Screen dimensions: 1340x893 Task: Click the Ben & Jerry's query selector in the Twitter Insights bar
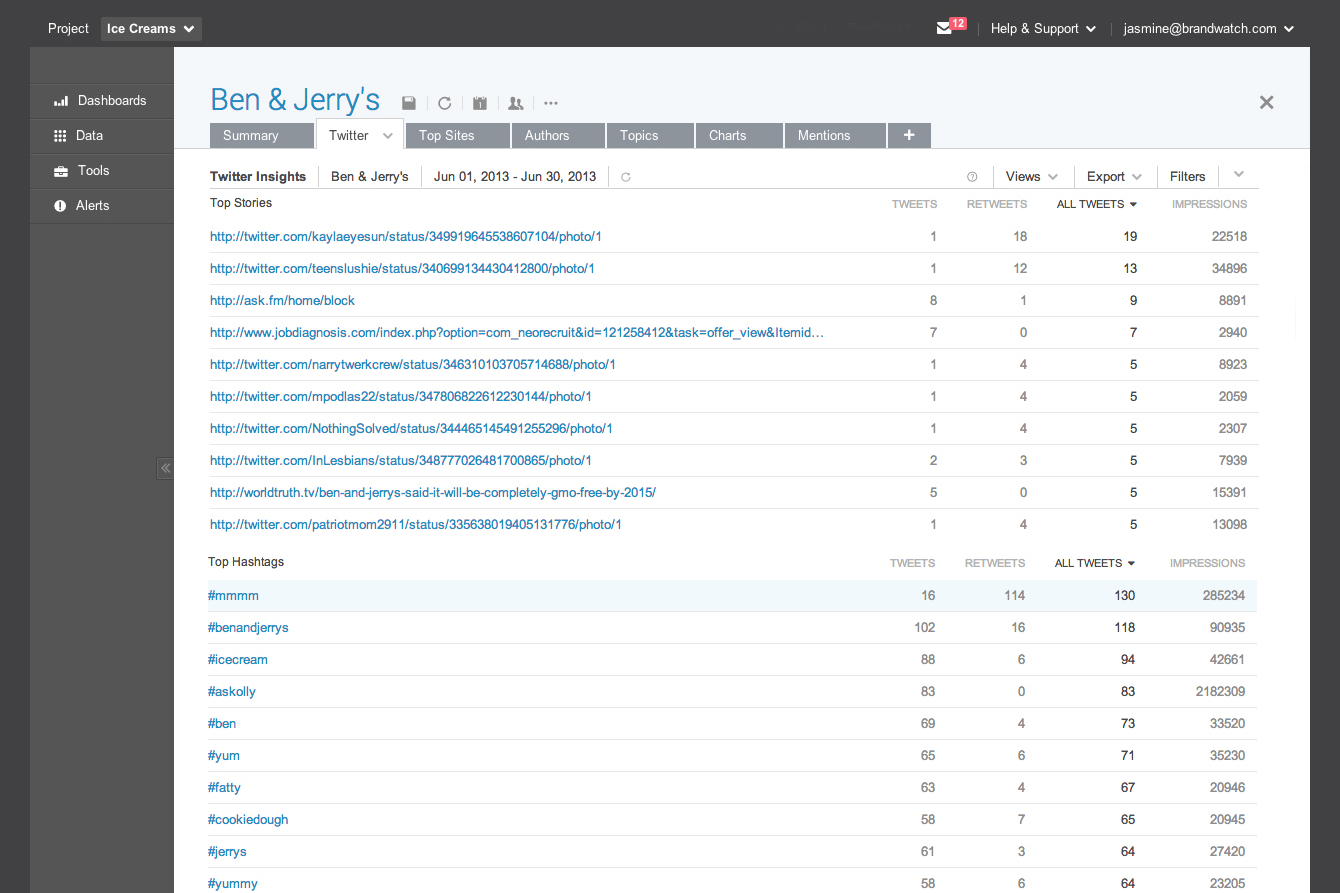[370, 176]
